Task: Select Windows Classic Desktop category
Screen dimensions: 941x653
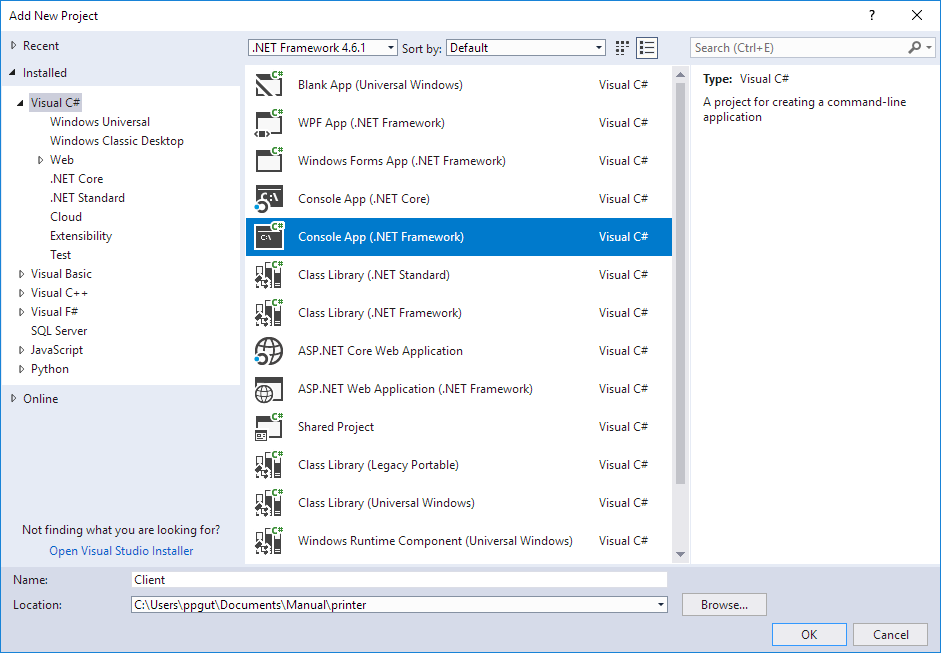Action: 116,141
